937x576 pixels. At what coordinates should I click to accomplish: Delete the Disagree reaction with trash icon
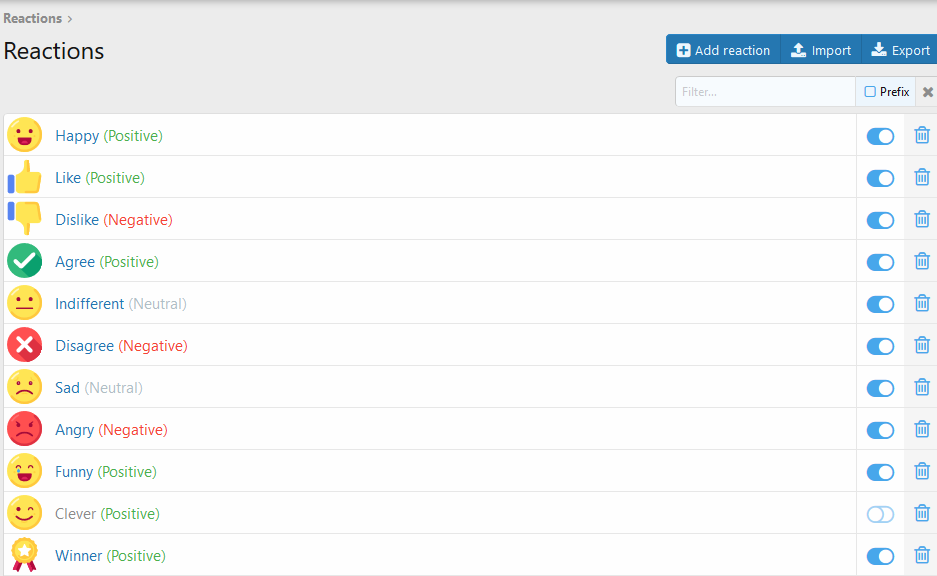click(x=922, y=345)
